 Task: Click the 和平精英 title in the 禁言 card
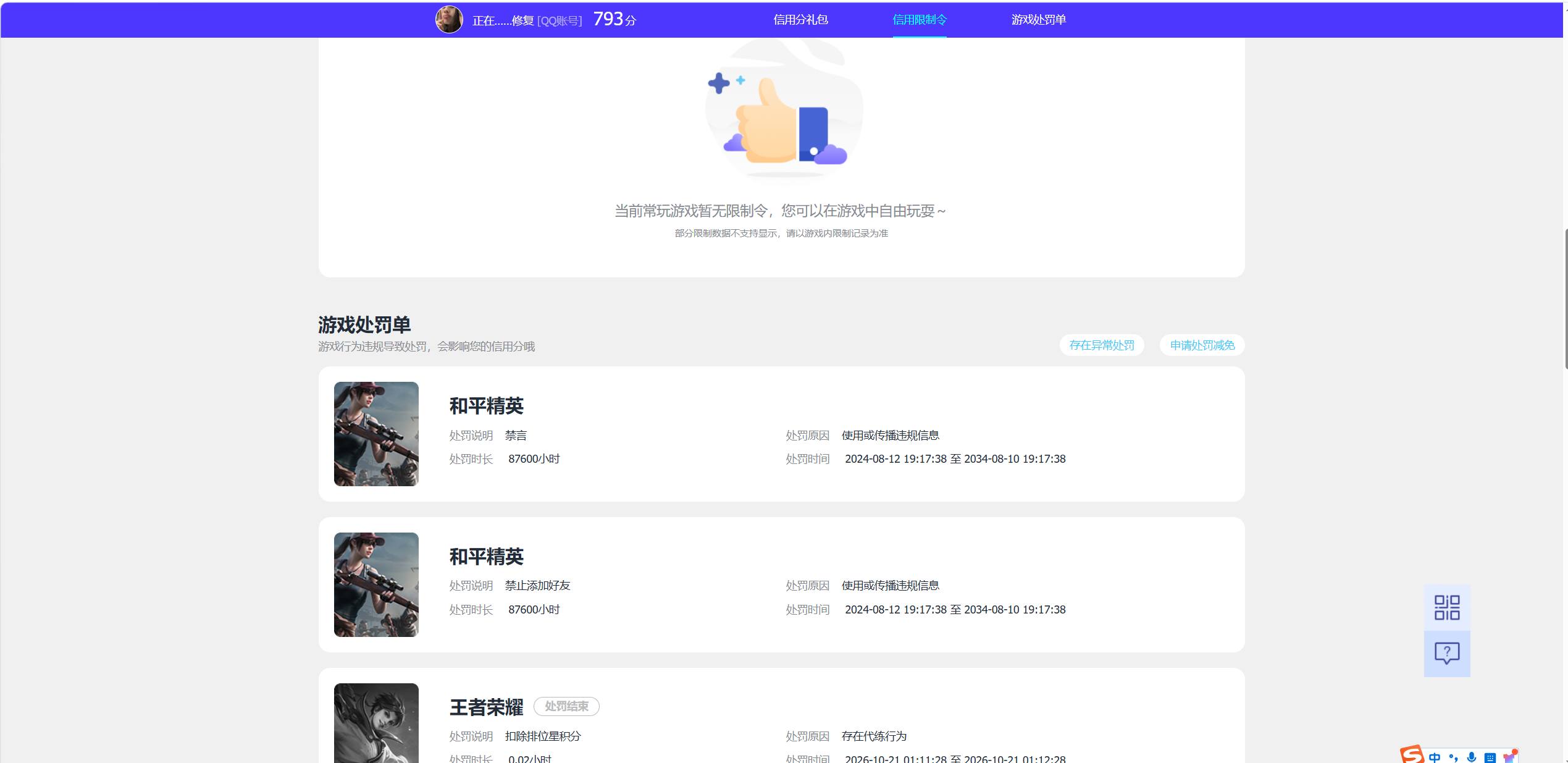click(x=486, y=406)
